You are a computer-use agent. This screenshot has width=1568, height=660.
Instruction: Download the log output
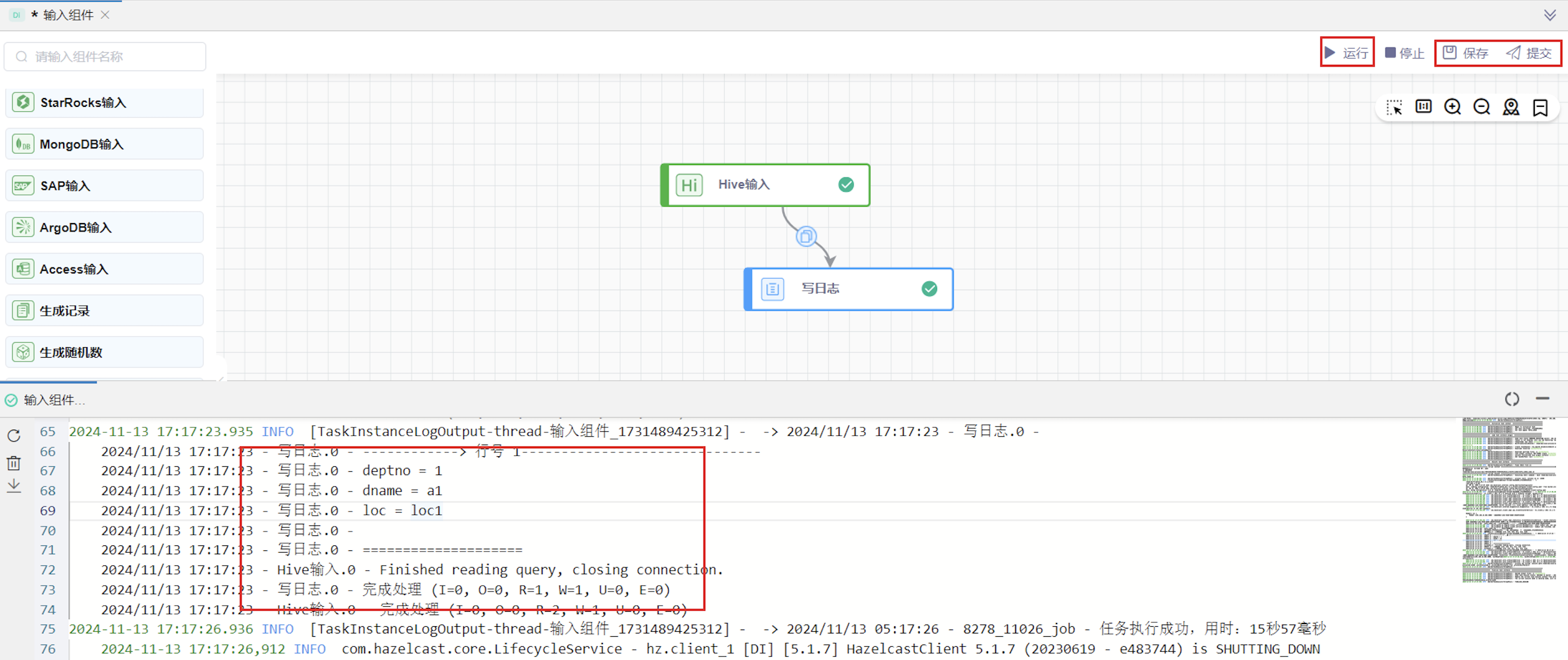point(13,486)
